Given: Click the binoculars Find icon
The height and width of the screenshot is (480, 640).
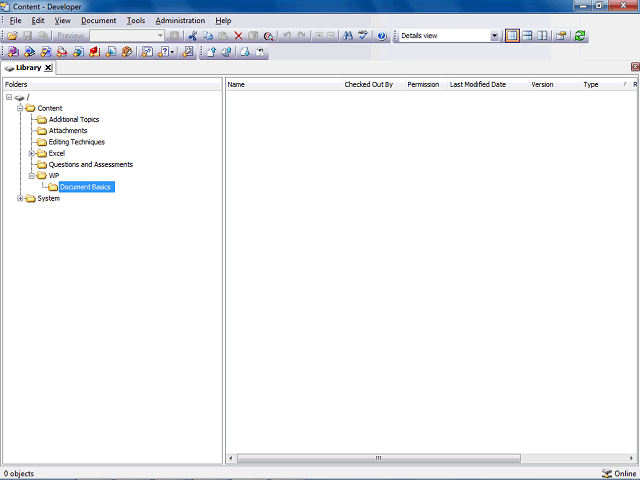Looking at the screenshot, I should click(348, 36).
